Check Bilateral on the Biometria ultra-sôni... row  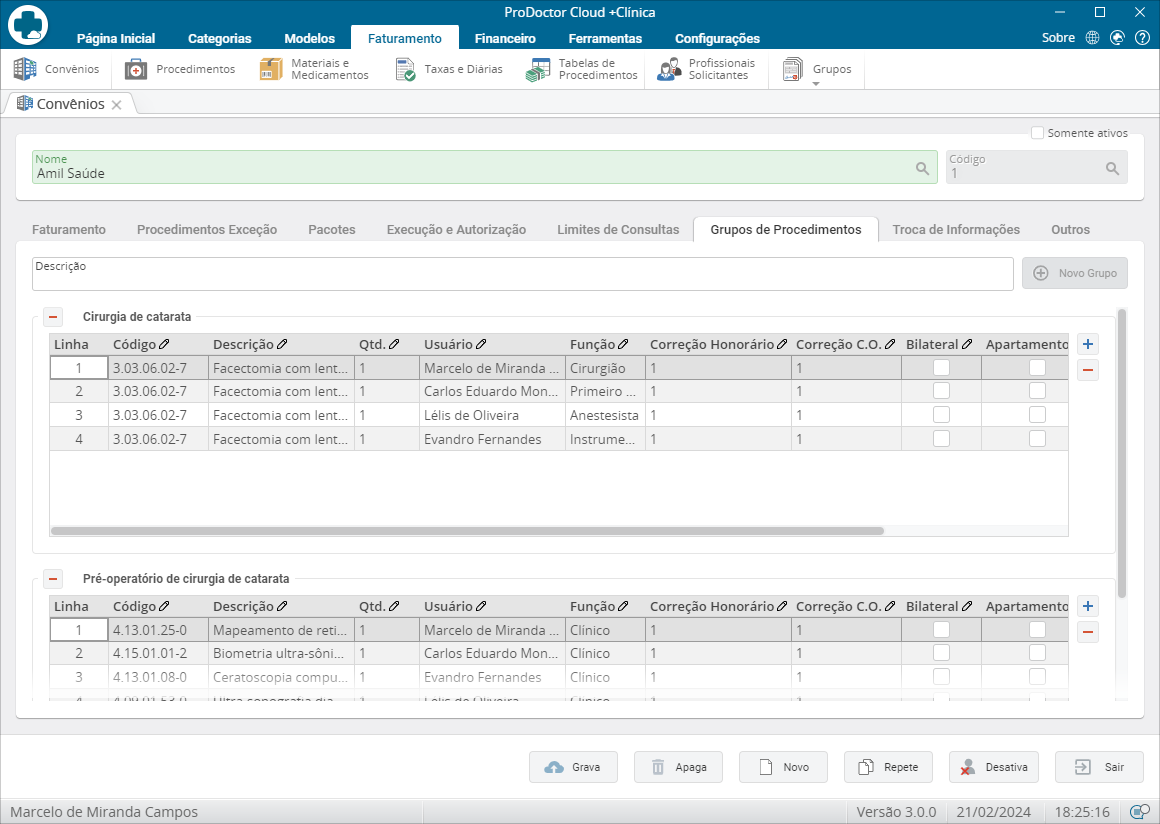[x=941, y=653]
